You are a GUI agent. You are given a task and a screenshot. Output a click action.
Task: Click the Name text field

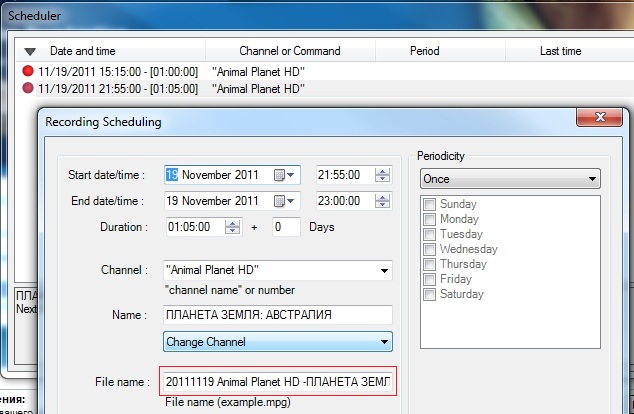click(277, 315)
